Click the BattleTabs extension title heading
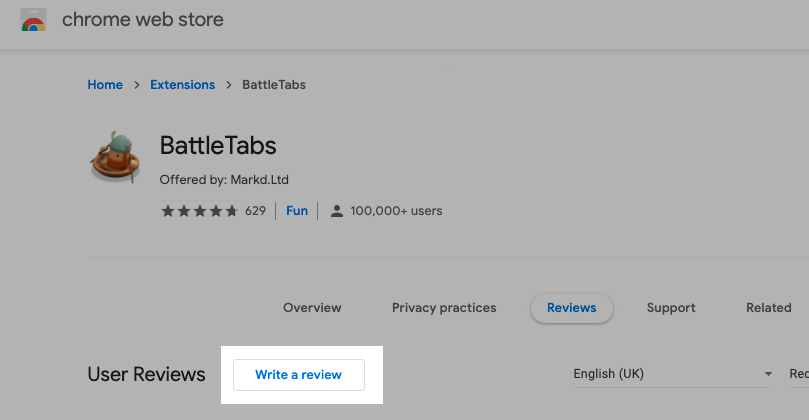 (218, 146)
